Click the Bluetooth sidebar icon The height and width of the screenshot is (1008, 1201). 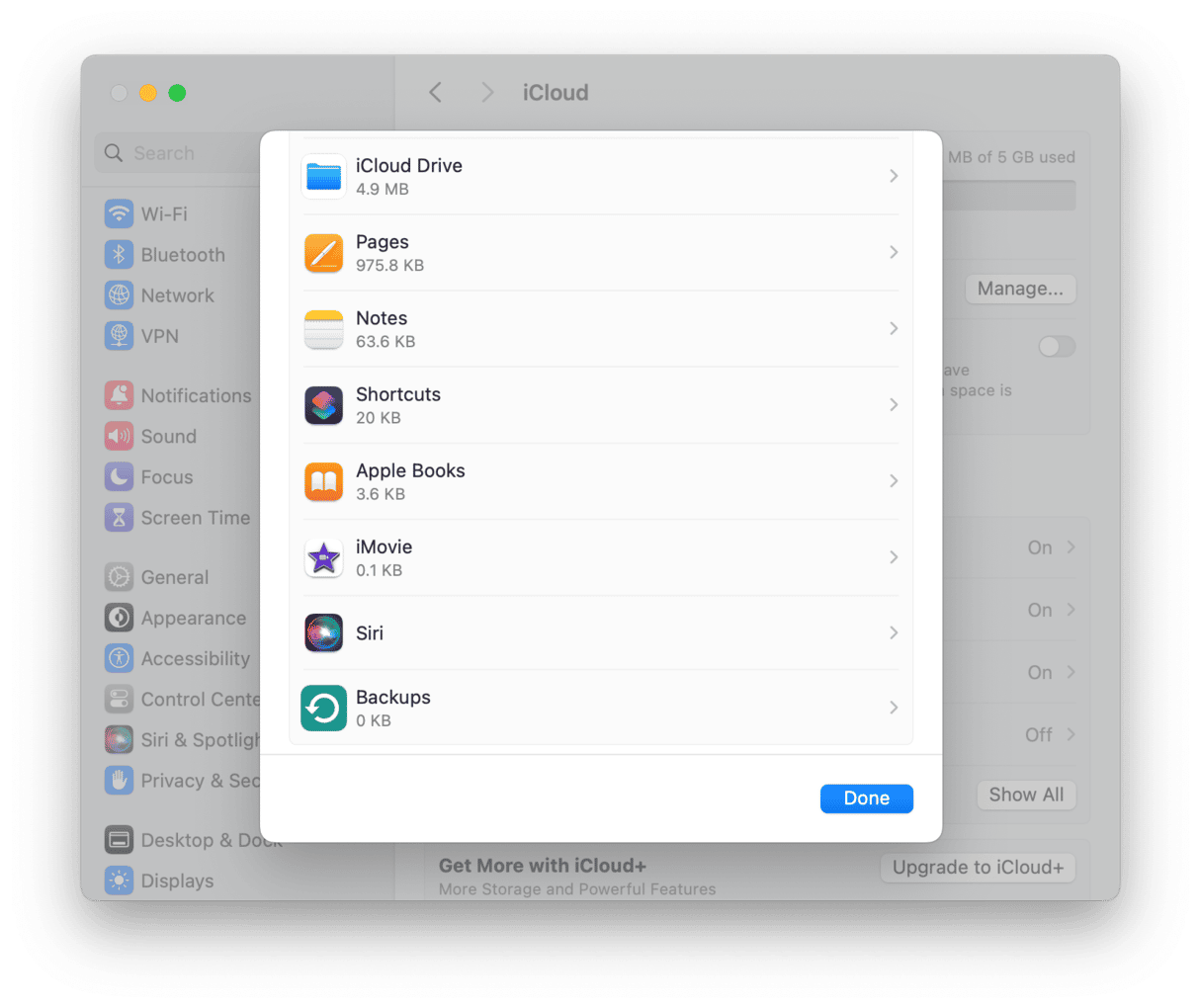coord(119,254)
